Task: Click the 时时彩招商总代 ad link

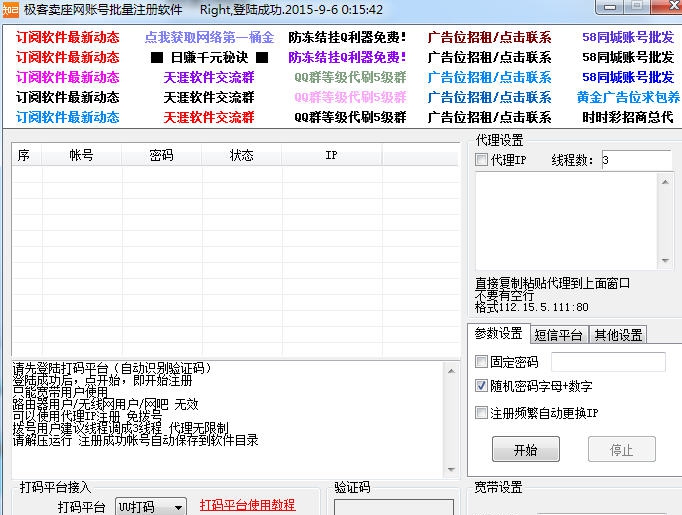Action: coord(628,117)
